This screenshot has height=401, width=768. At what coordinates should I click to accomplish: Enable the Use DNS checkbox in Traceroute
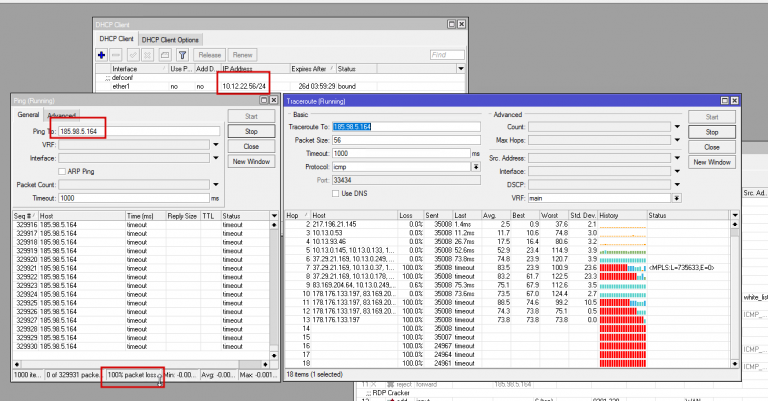[x=336, y=193]
